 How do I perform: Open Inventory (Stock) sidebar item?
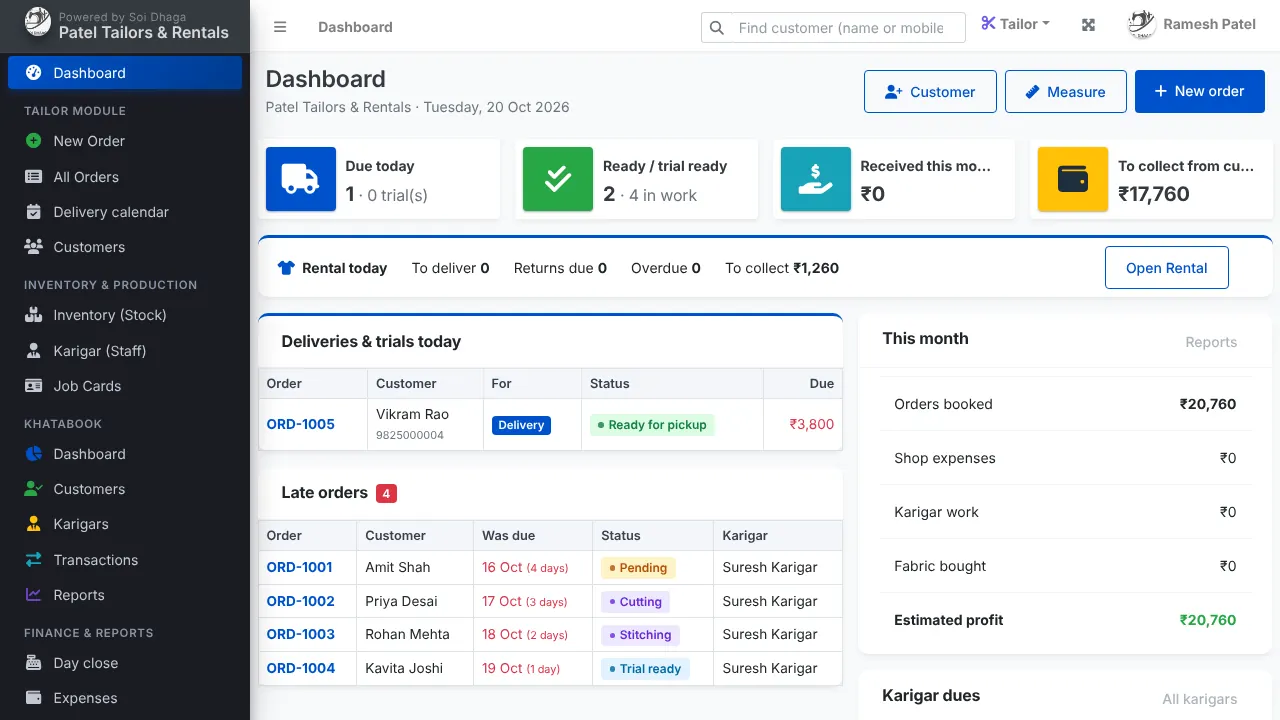125,315
